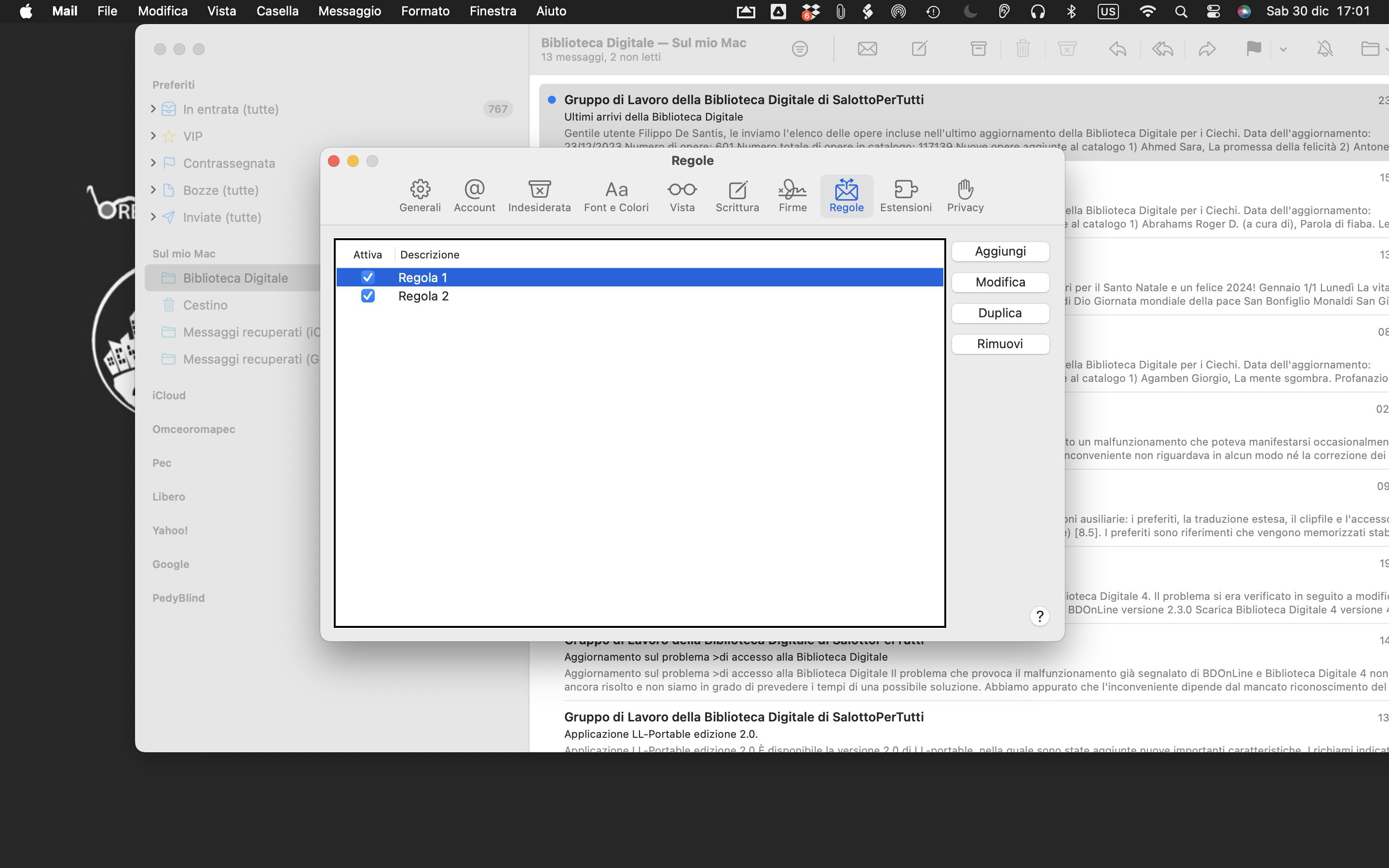
Task: Open the Firme signatures tab
Action: [792, 196]
